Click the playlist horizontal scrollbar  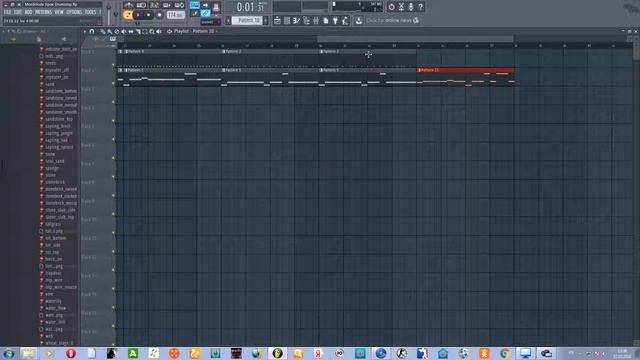[415, 38]
